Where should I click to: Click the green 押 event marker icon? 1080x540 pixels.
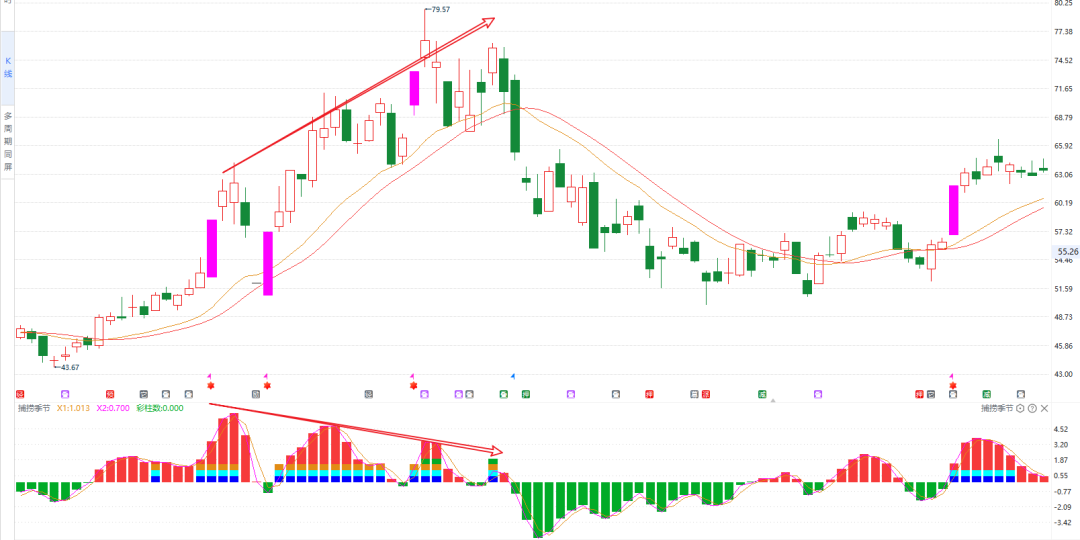pyautogui.click(x=526, y=394)
